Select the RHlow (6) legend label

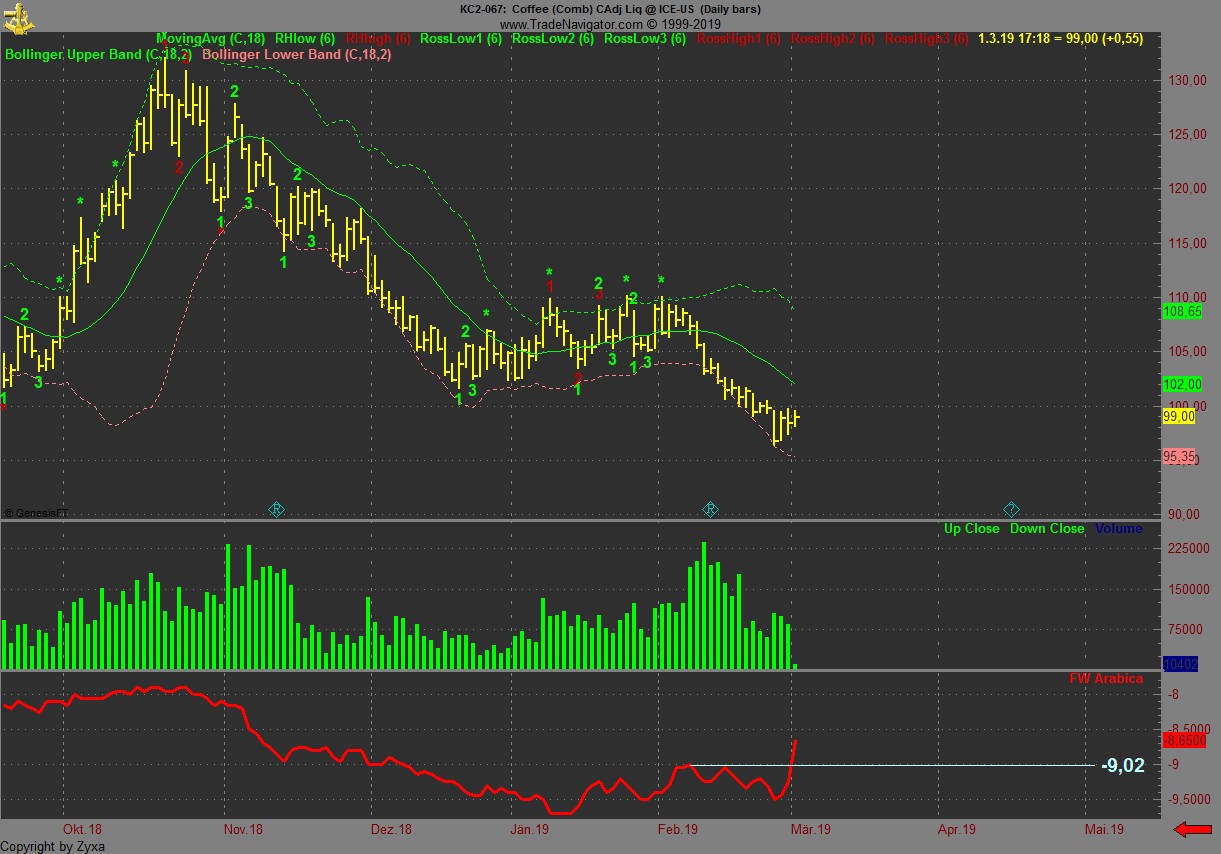(305, 39)
